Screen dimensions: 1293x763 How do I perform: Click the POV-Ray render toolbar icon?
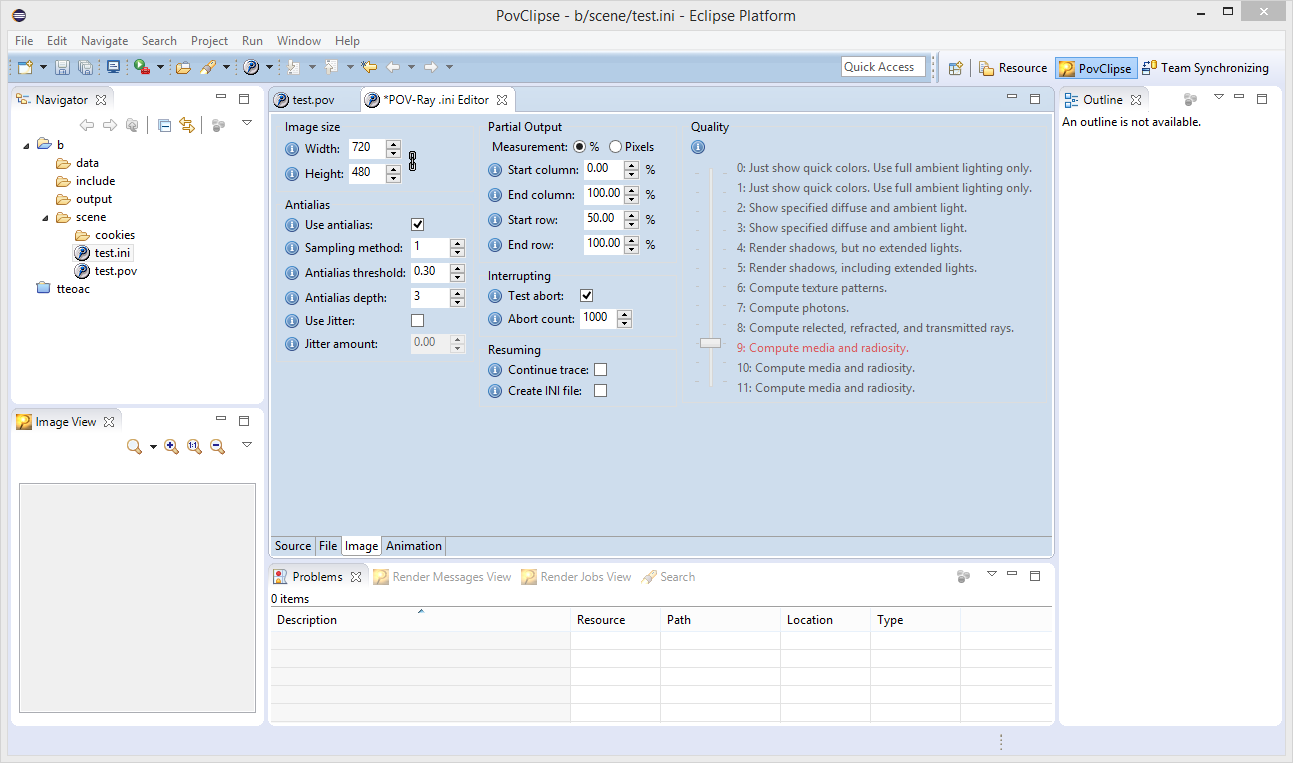(x=251, y=67)
